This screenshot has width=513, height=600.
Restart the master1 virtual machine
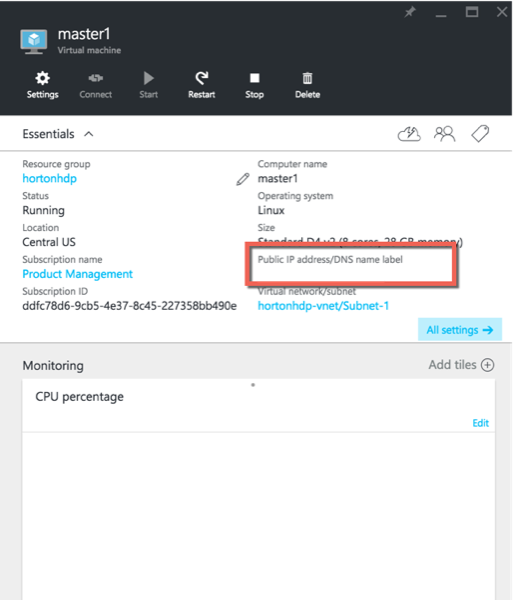[x=202, y=85]
